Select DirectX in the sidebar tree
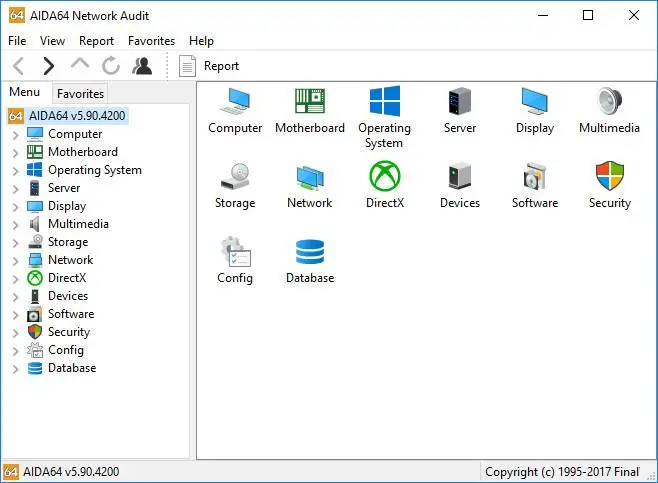Screen dimensions: 658x483 coord(67,278)
